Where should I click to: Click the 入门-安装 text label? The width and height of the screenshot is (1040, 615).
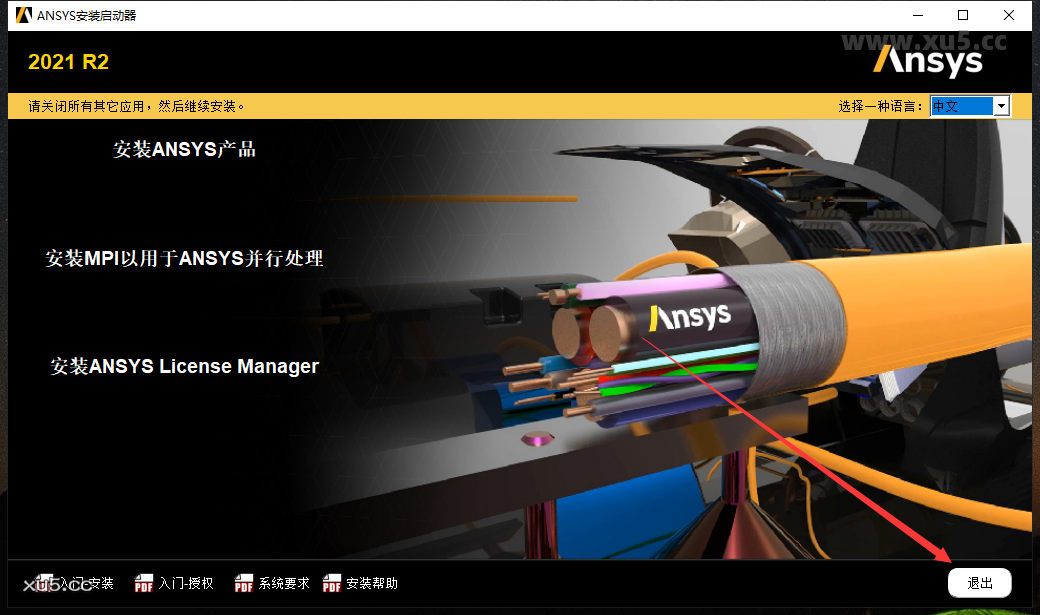click(85, 583)
